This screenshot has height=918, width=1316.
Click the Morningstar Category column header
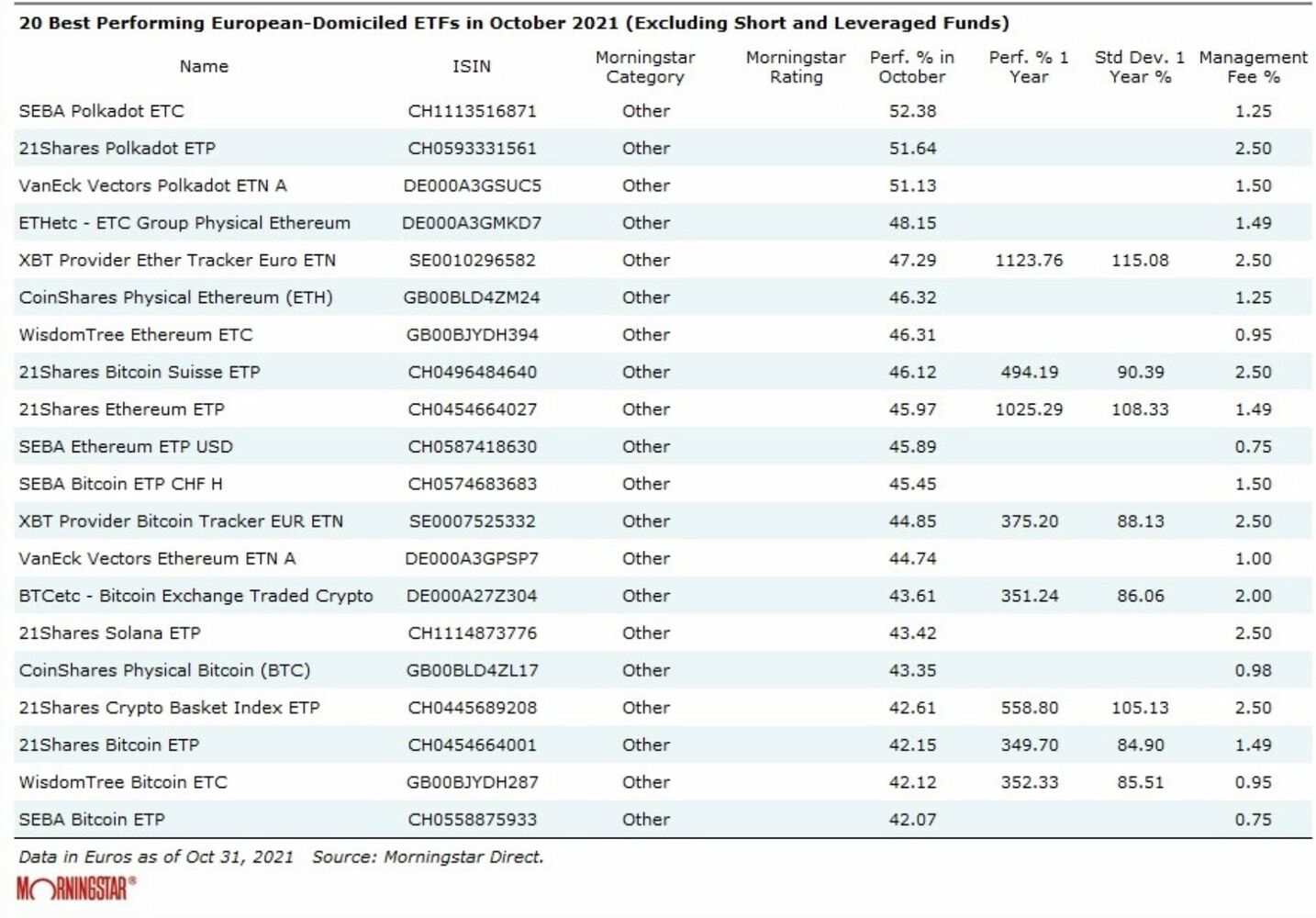click(645, 67)
